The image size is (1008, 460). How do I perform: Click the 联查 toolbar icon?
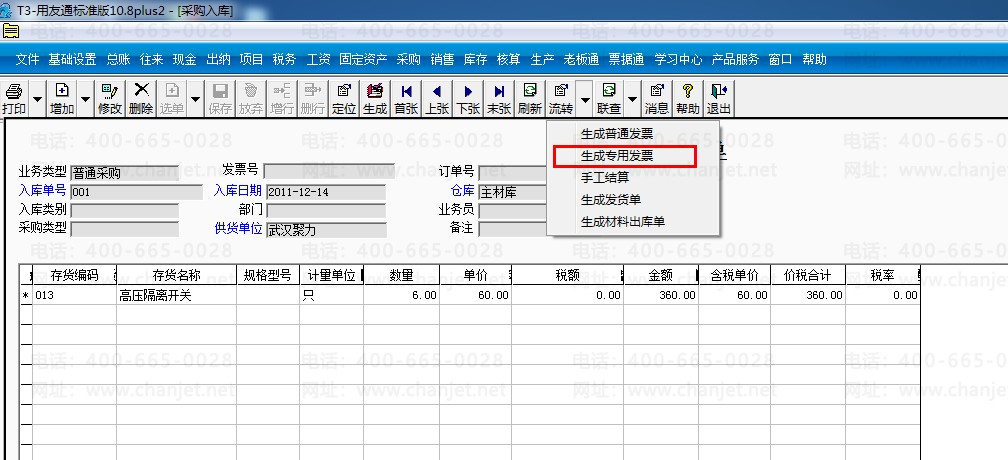coord(608,99)
